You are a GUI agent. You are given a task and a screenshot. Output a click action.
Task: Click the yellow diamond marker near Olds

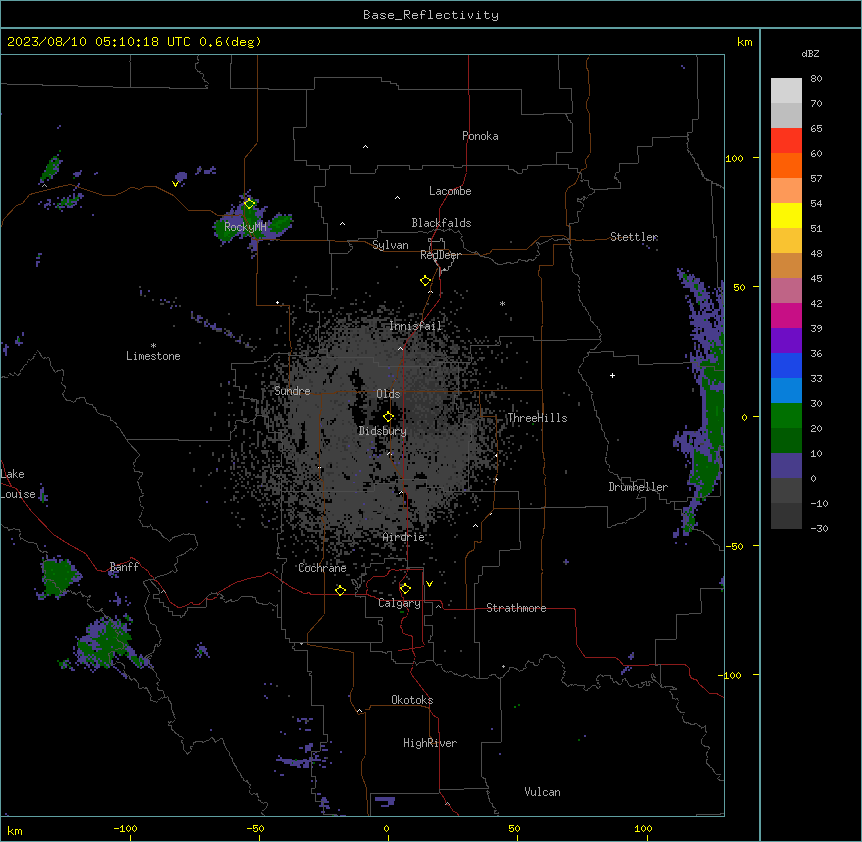(x=389, y=417)
